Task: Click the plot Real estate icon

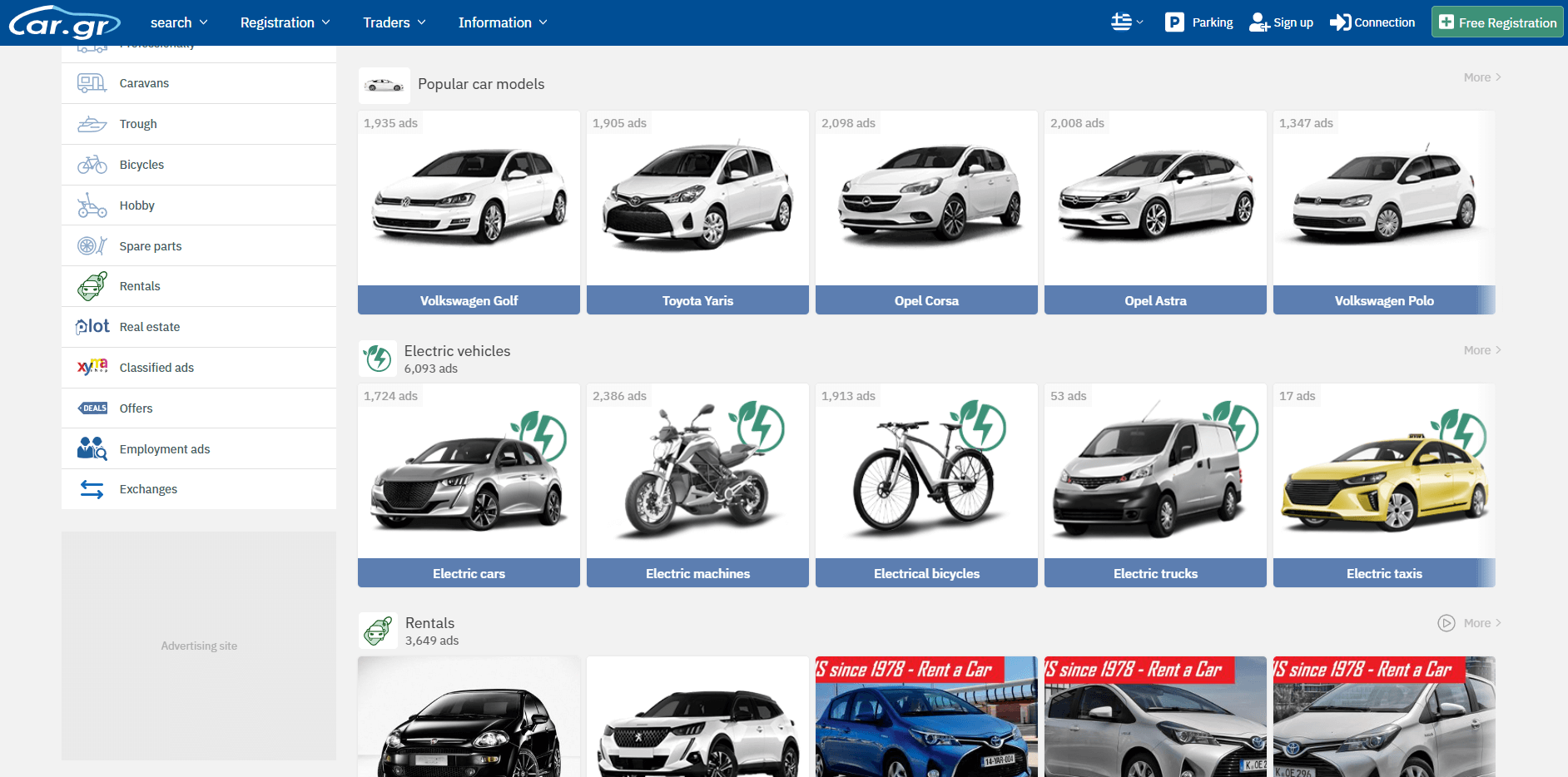Action: [92, 327]
